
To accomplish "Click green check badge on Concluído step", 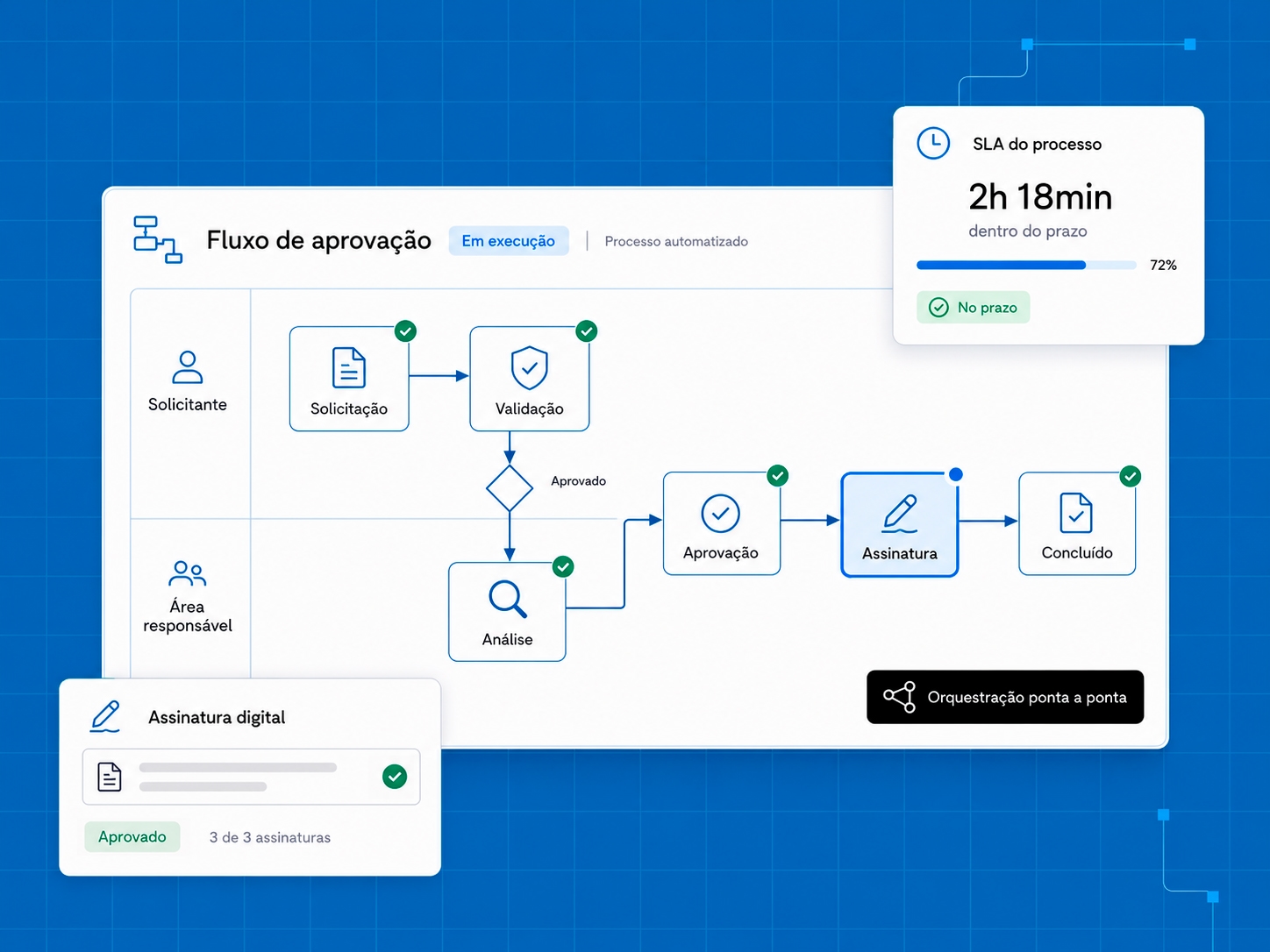I will click(1131, 477).
